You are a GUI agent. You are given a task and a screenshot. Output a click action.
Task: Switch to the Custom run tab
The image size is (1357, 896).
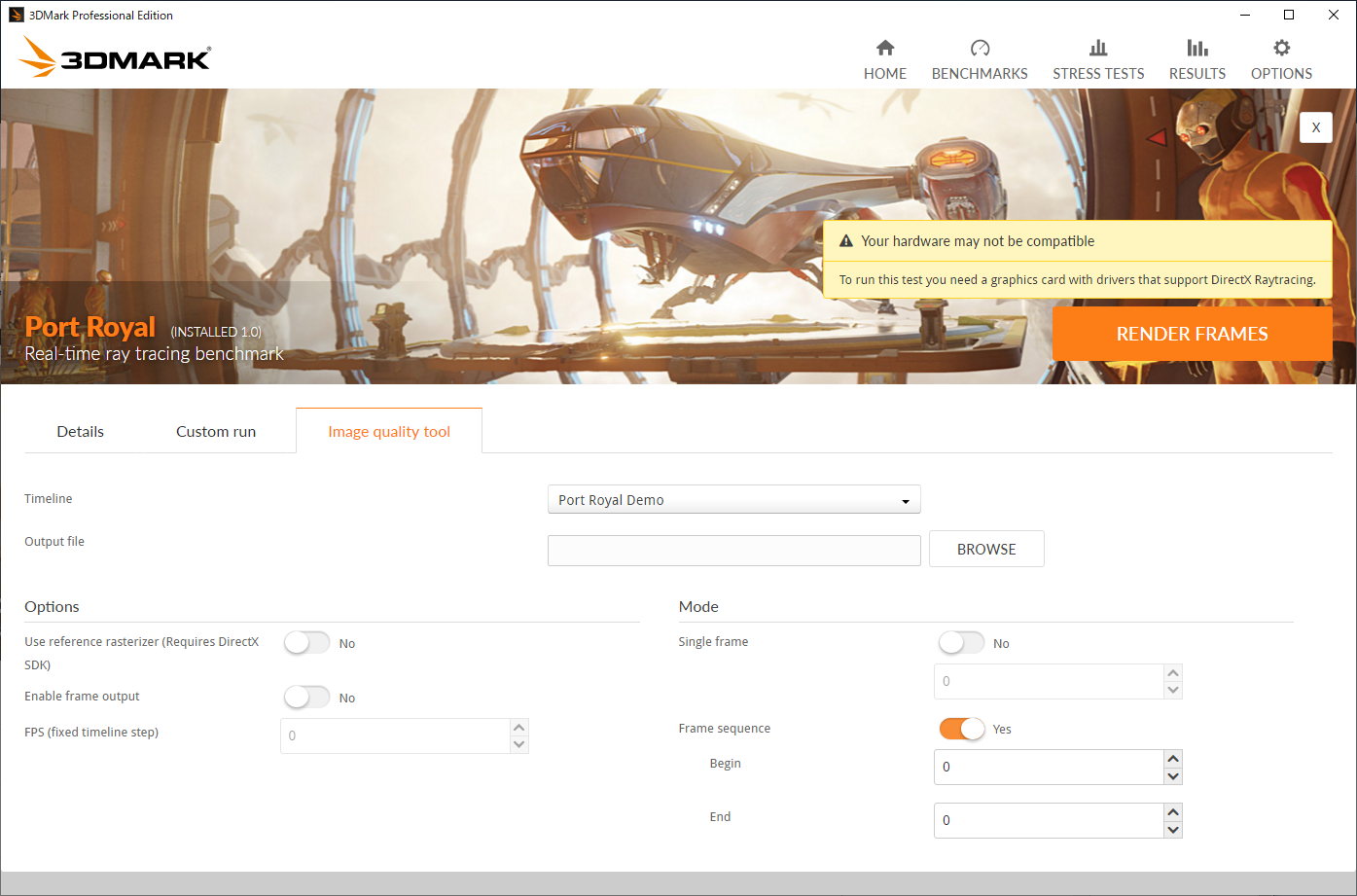[x=216, y=432]
